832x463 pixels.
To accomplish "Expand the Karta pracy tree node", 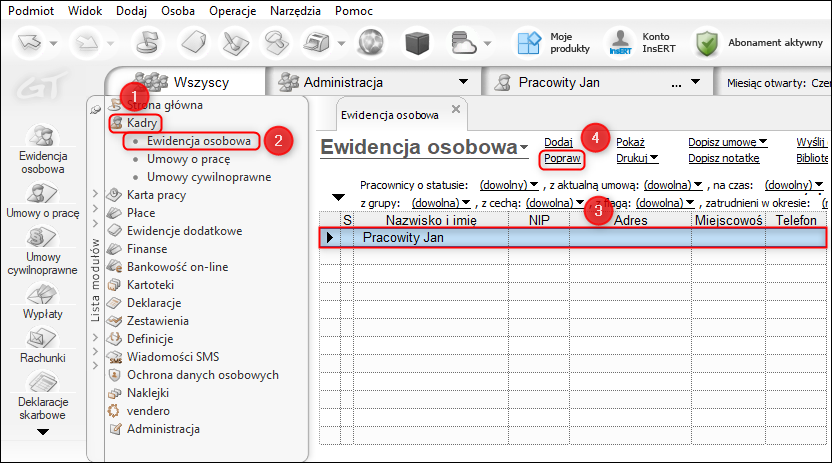I will [x=96, y=194].
